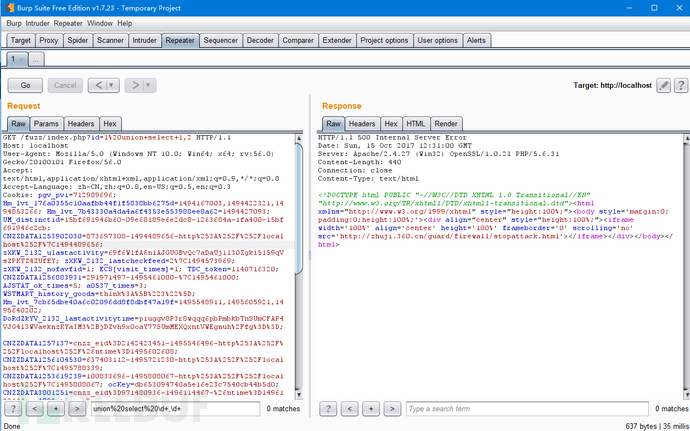The height and width of the screenshot is (431, 690).
Task: Select the Request Hex tab
Action: pos(110,124)
